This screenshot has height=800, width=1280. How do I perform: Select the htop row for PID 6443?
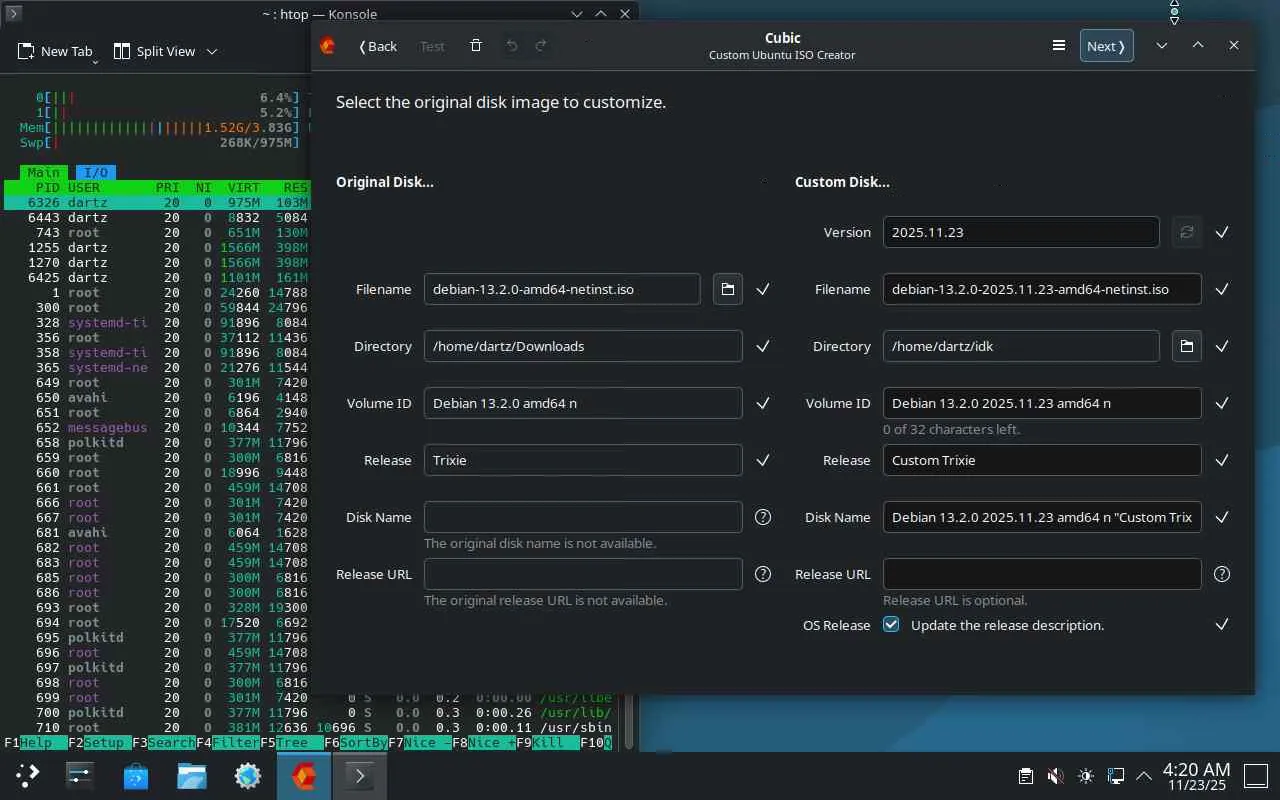(x=157, y=218)
